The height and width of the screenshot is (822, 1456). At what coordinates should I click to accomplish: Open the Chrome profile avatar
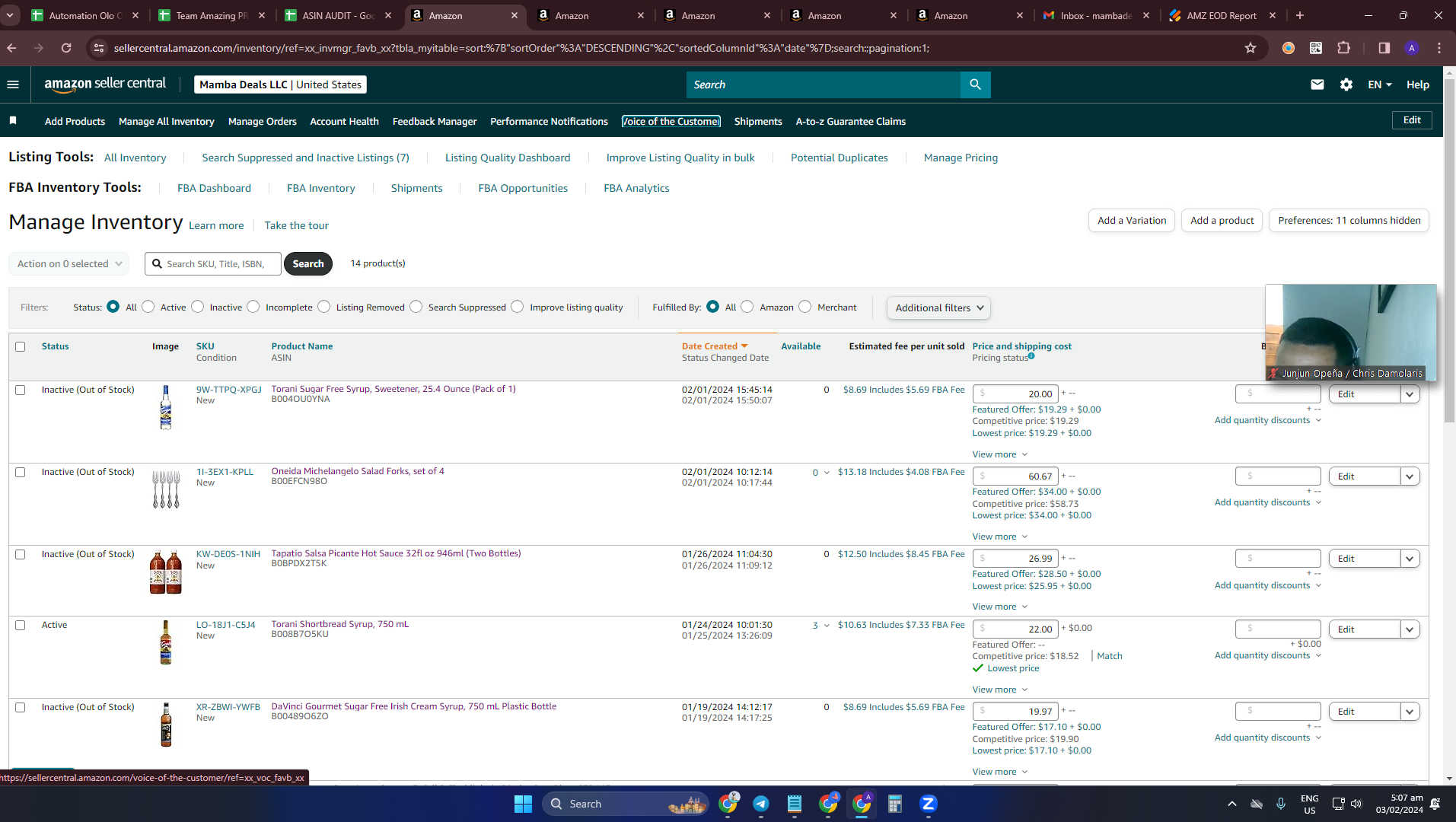pos(1412,48)
